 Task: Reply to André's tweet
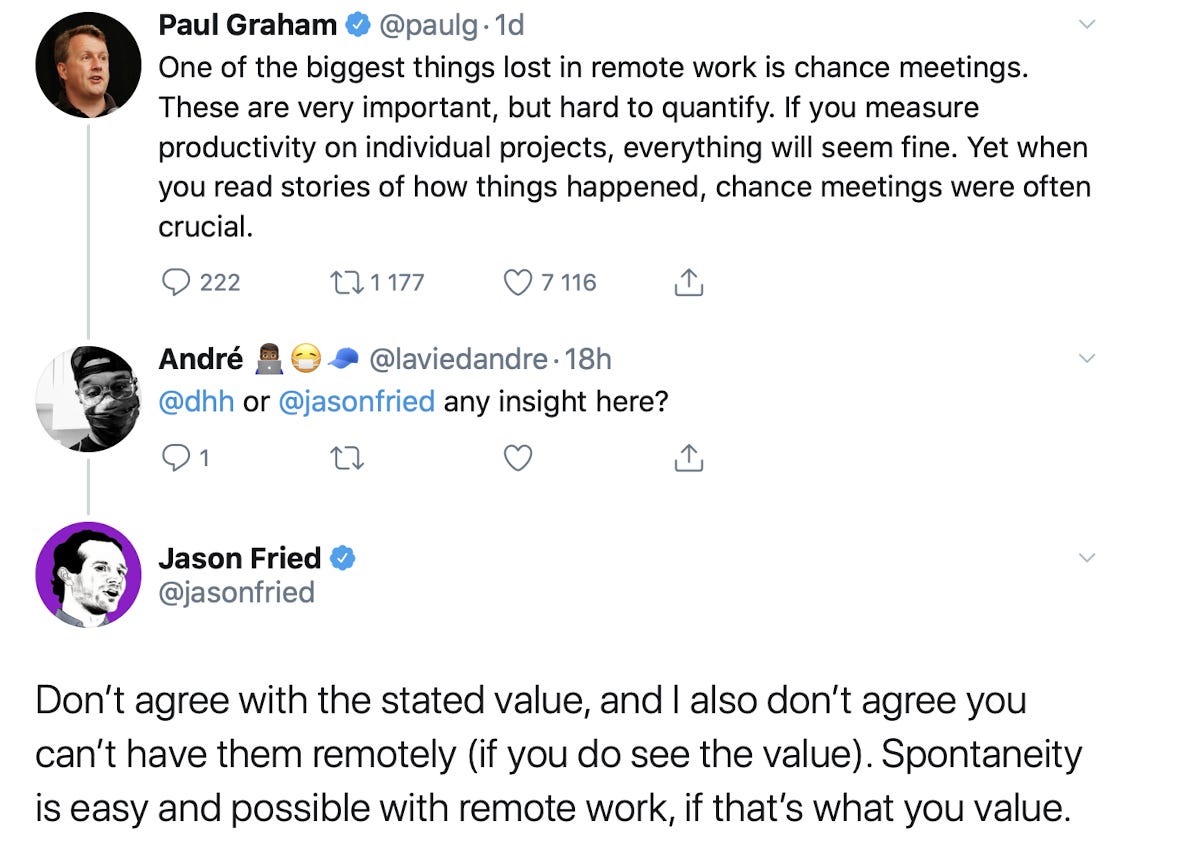[x=176, y=458]
